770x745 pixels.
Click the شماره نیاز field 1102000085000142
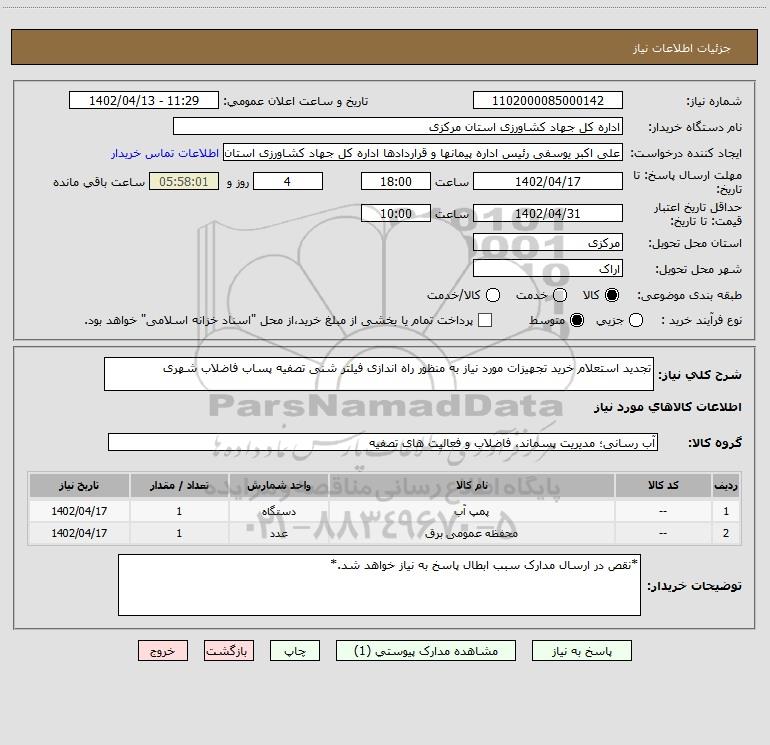548,100
